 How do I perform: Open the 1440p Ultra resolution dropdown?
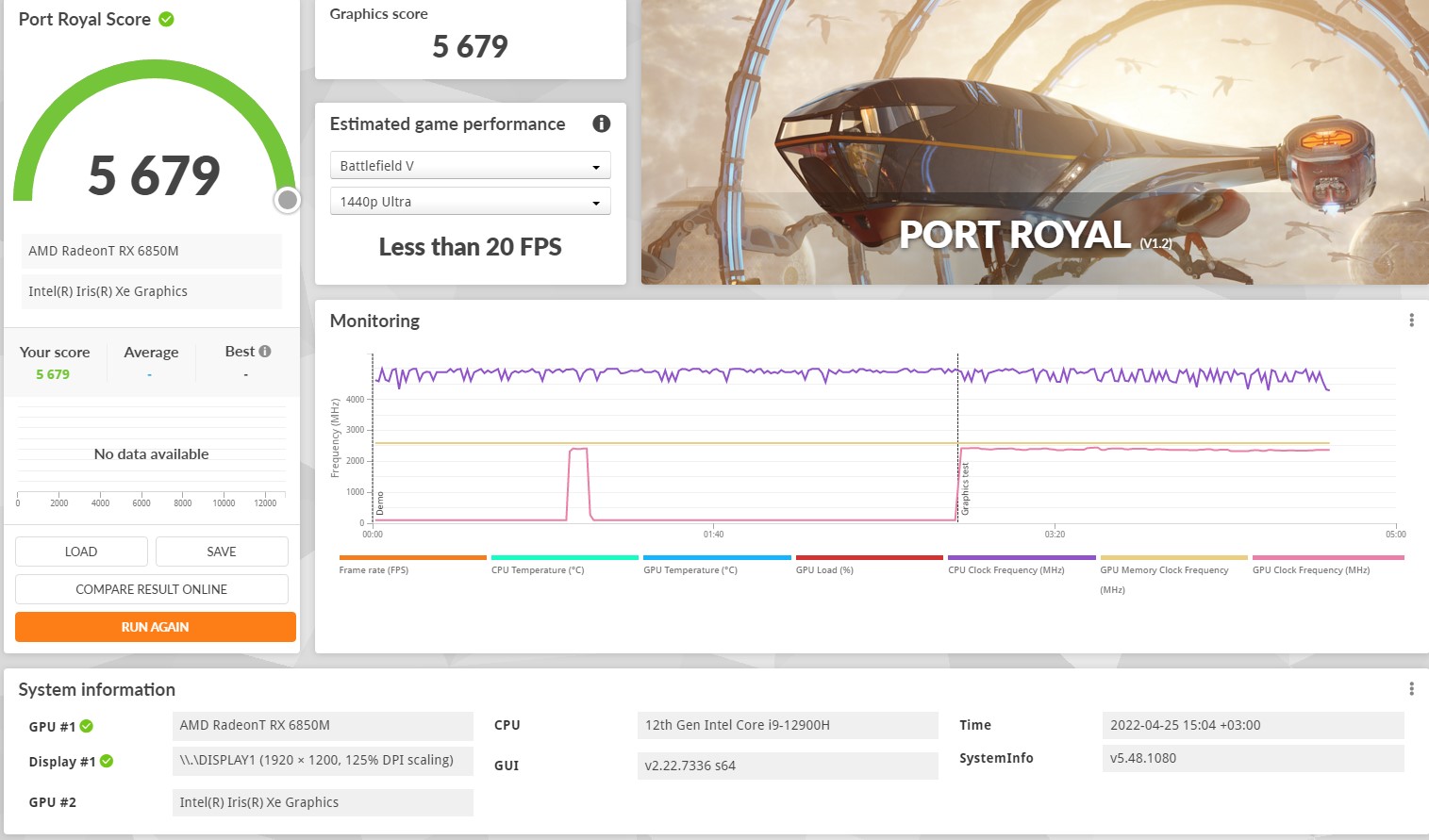coord(470,202)
